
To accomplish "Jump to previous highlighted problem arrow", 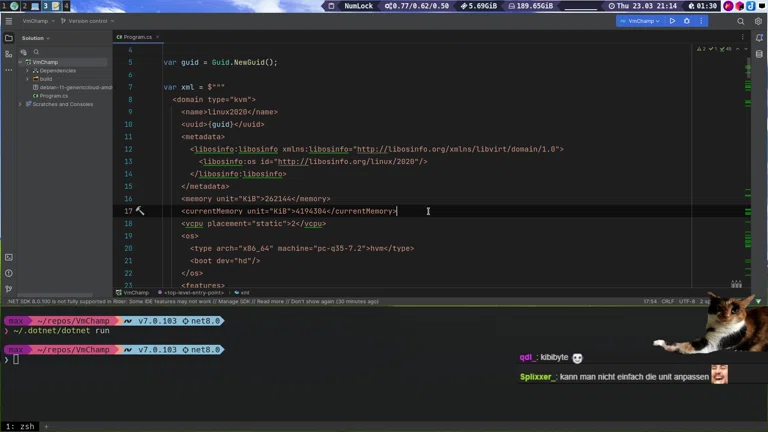I will (x=738, y=49).
